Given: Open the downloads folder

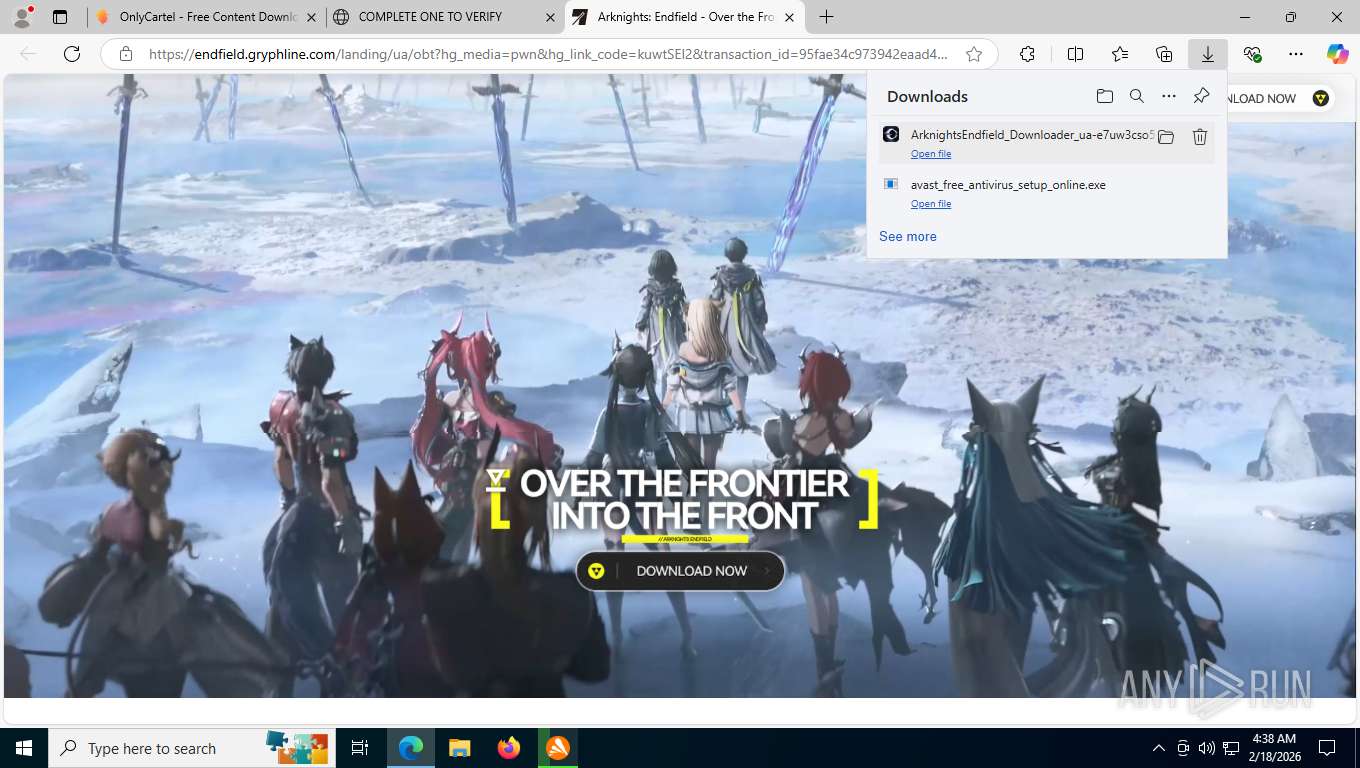Looking at the screenshot, I should click(x=1104, y=96).
